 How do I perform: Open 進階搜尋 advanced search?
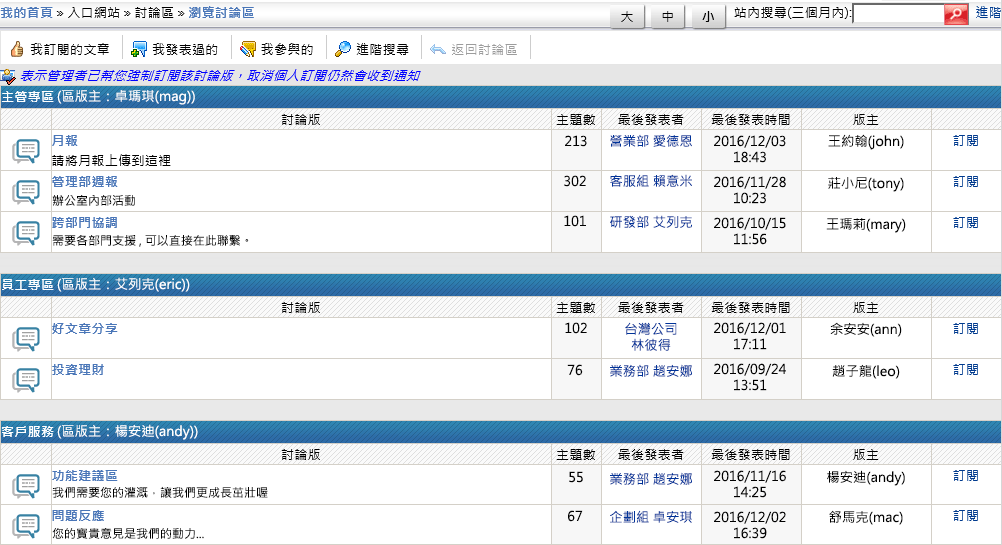pyautogui.click(x=372, y=49)
